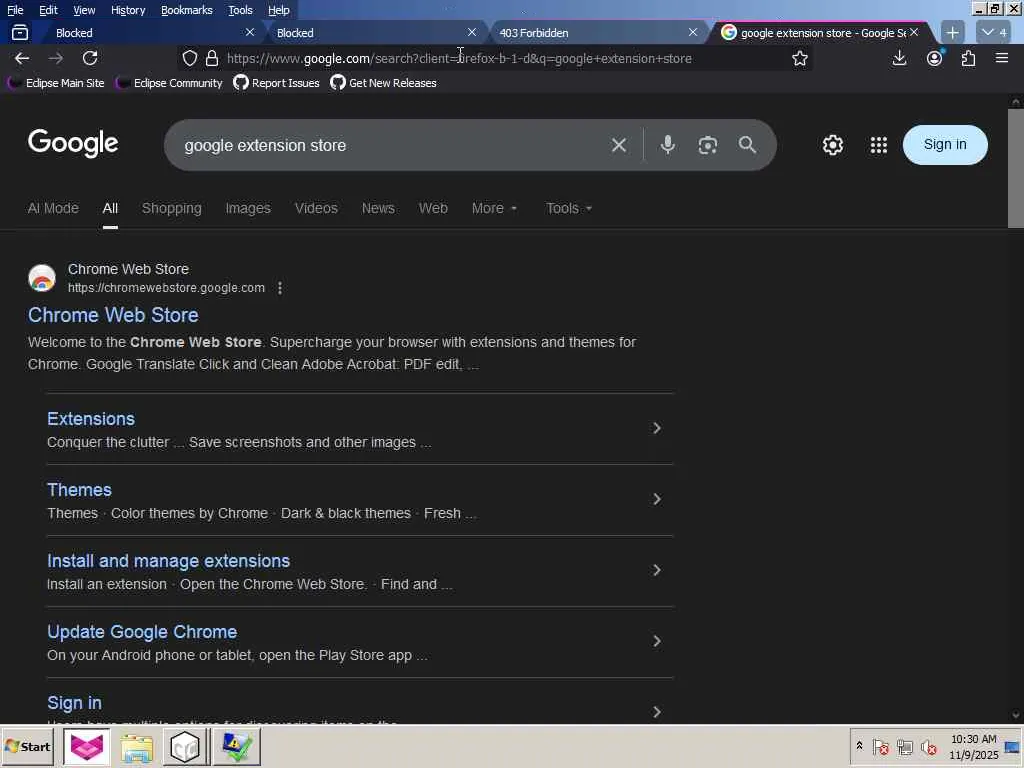Viewport: 1024px width, 768px height.
Task: Open the file explorer taskbar icon
Action: click(x=136, y=747)
